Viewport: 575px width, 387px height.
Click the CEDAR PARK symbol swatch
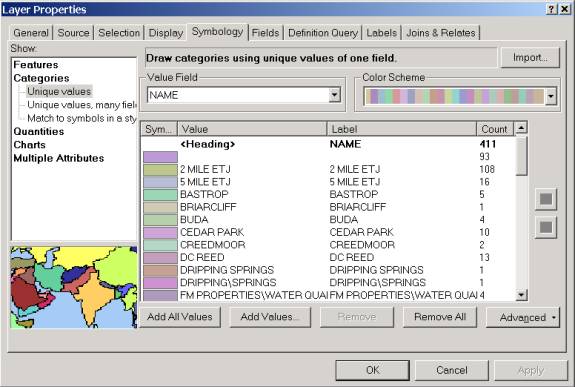point(160,233)
